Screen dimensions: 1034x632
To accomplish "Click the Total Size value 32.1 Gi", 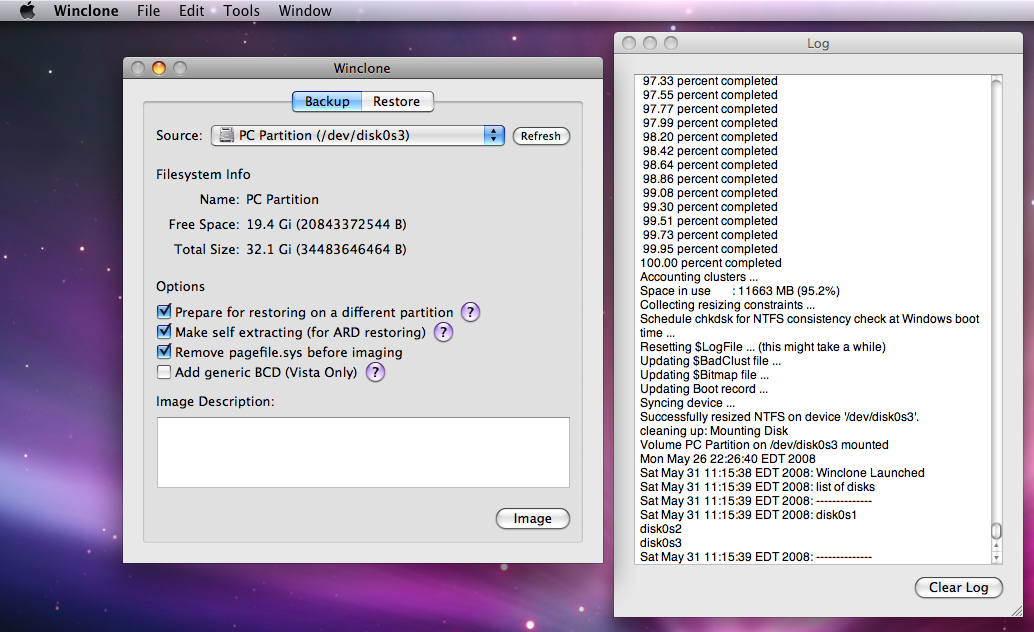I will click(326, 249).
